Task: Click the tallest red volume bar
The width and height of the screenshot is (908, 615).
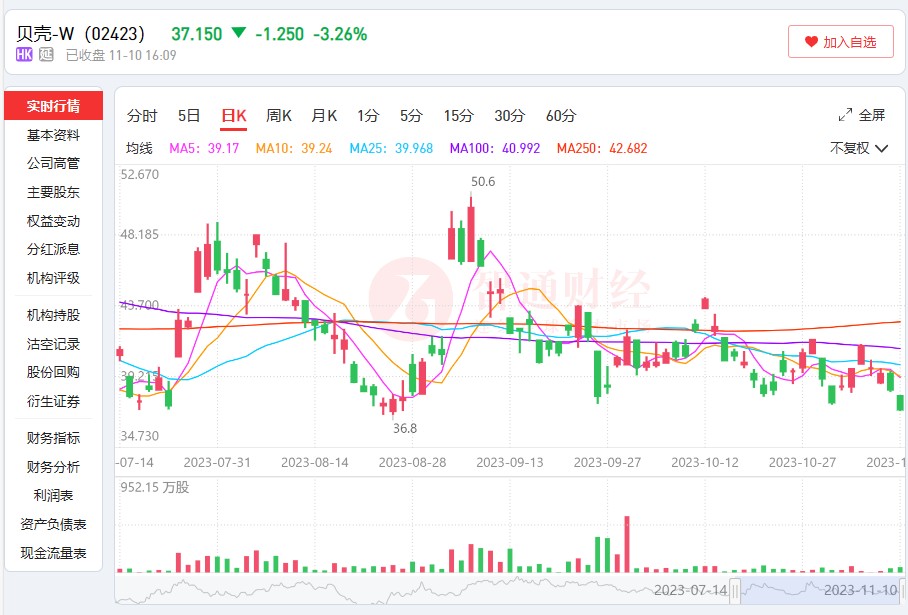Action: [x=627, y=544]
